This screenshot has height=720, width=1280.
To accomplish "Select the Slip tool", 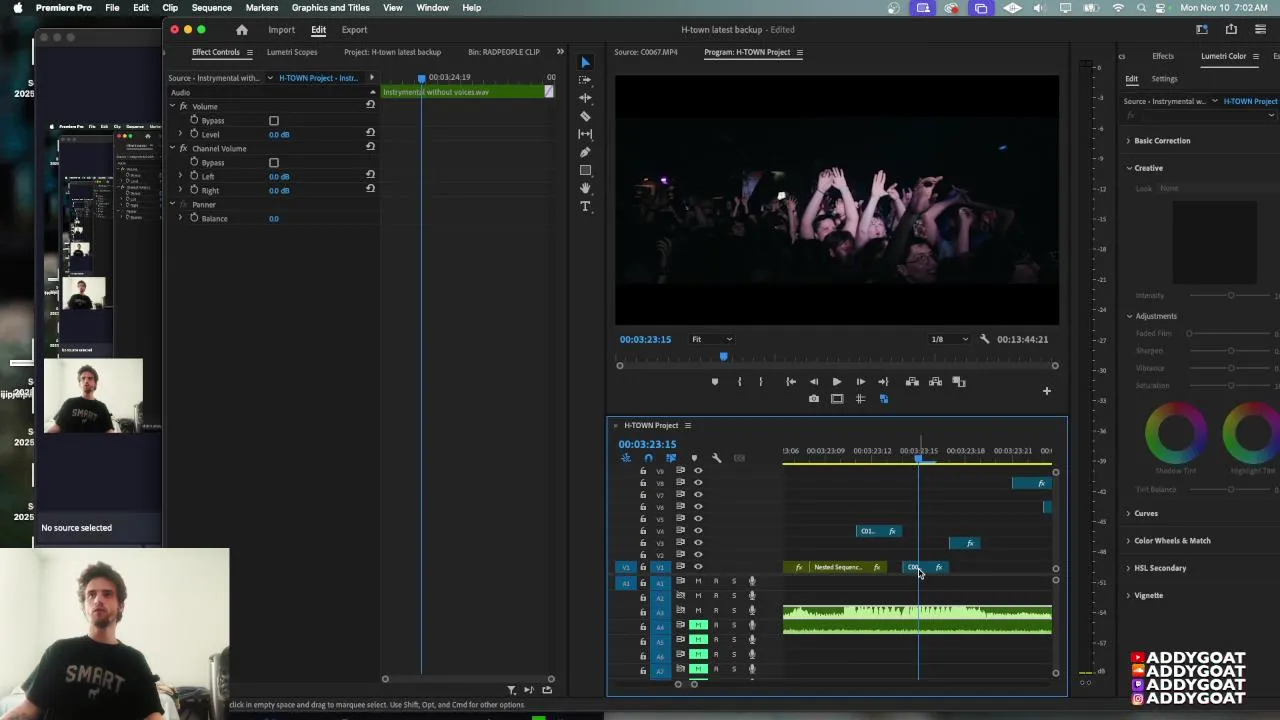I will coord(586,134).
